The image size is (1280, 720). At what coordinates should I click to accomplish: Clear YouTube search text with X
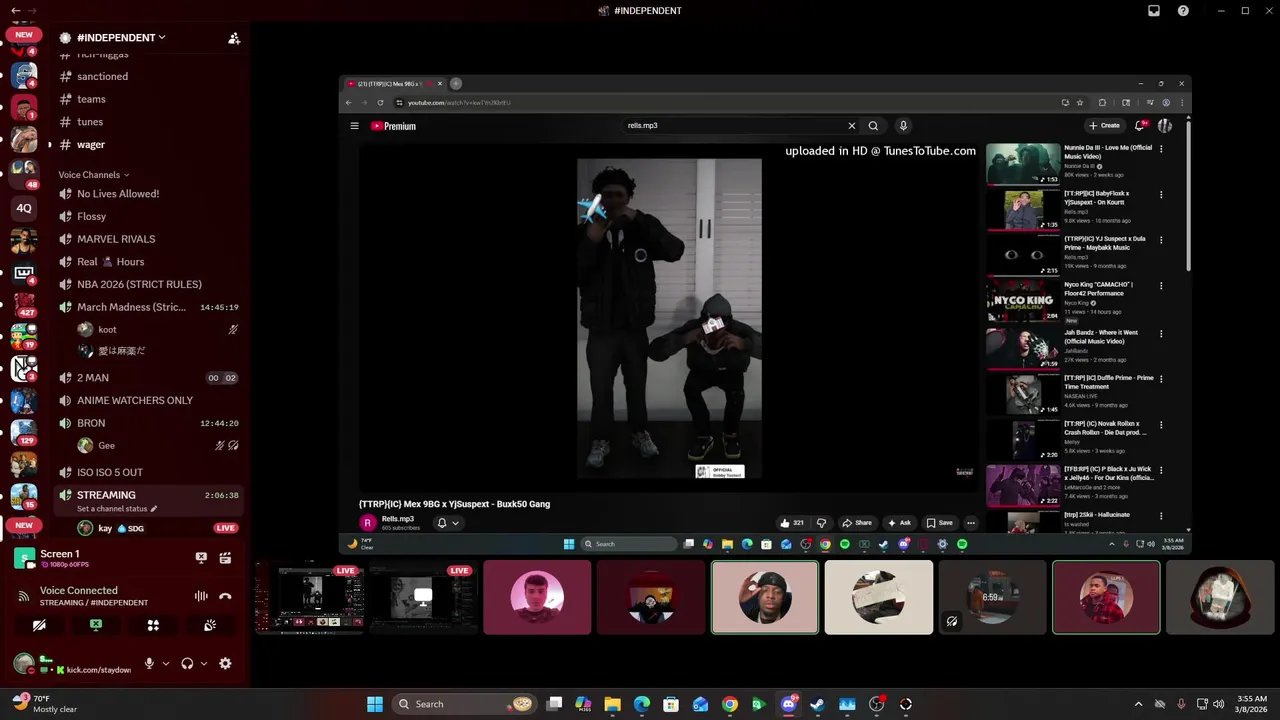(852, 126)
